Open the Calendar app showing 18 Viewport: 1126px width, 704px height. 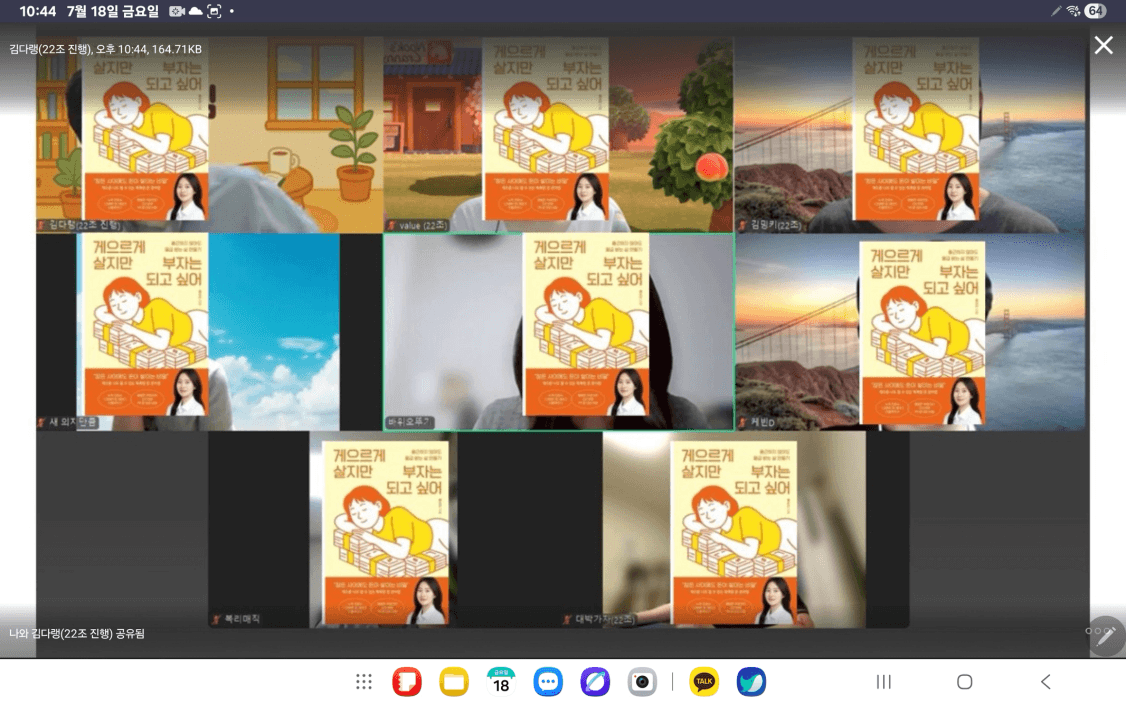501,682
